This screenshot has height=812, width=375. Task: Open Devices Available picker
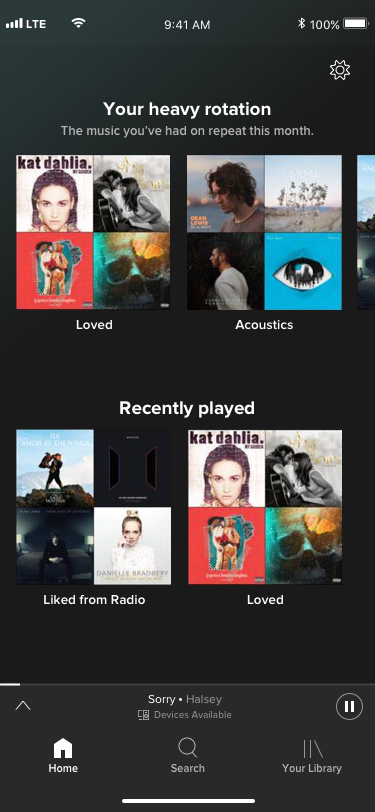click(x=185, y=715)
